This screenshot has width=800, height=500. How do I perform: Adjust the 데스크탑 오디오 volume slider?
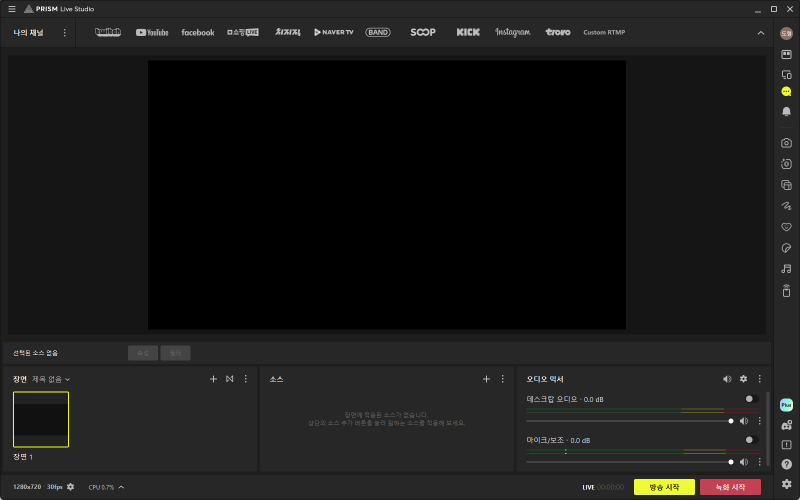(x=630, y=421)
